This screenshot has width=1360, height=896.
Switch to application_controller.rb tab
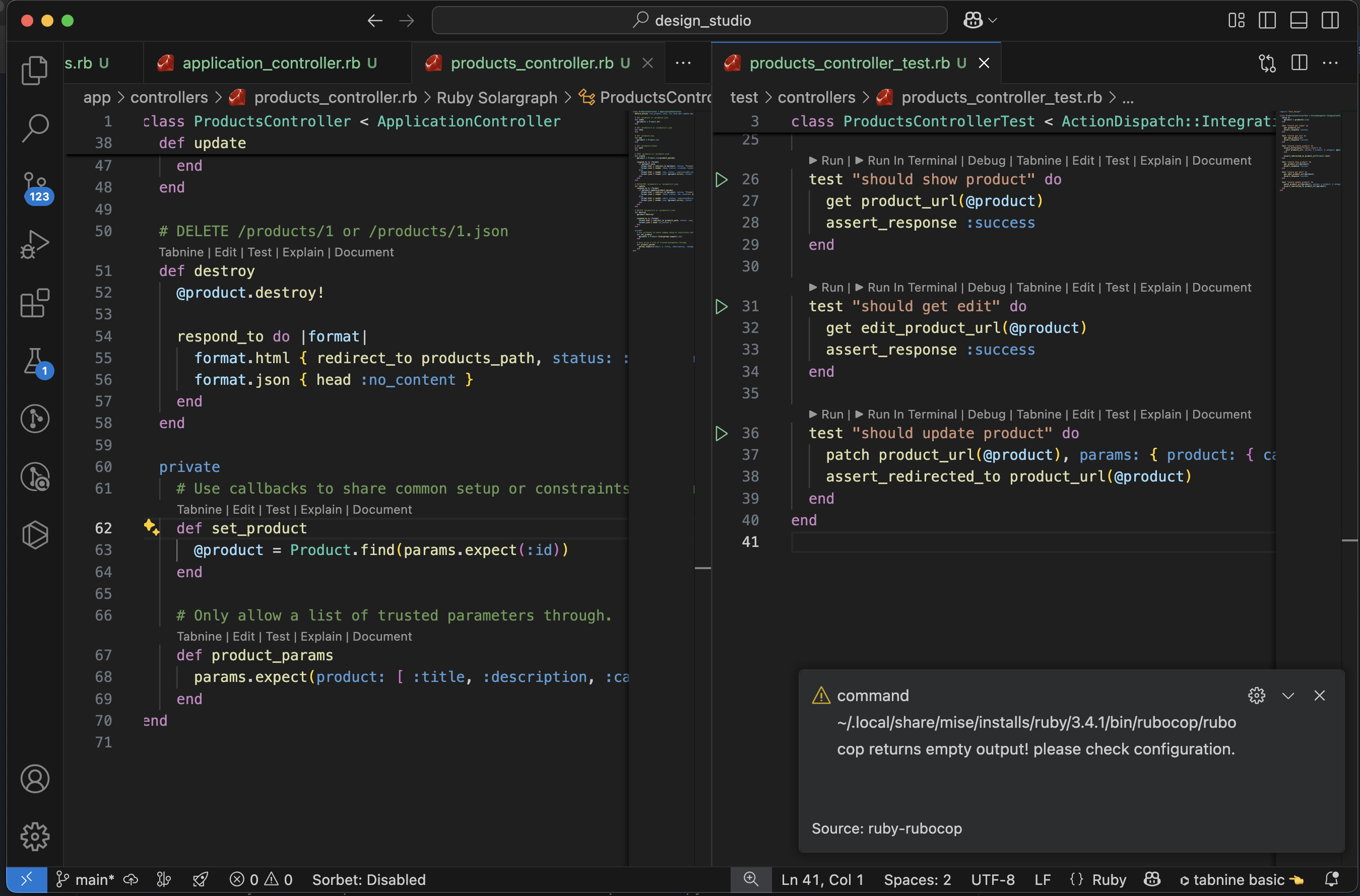[271, 63]
